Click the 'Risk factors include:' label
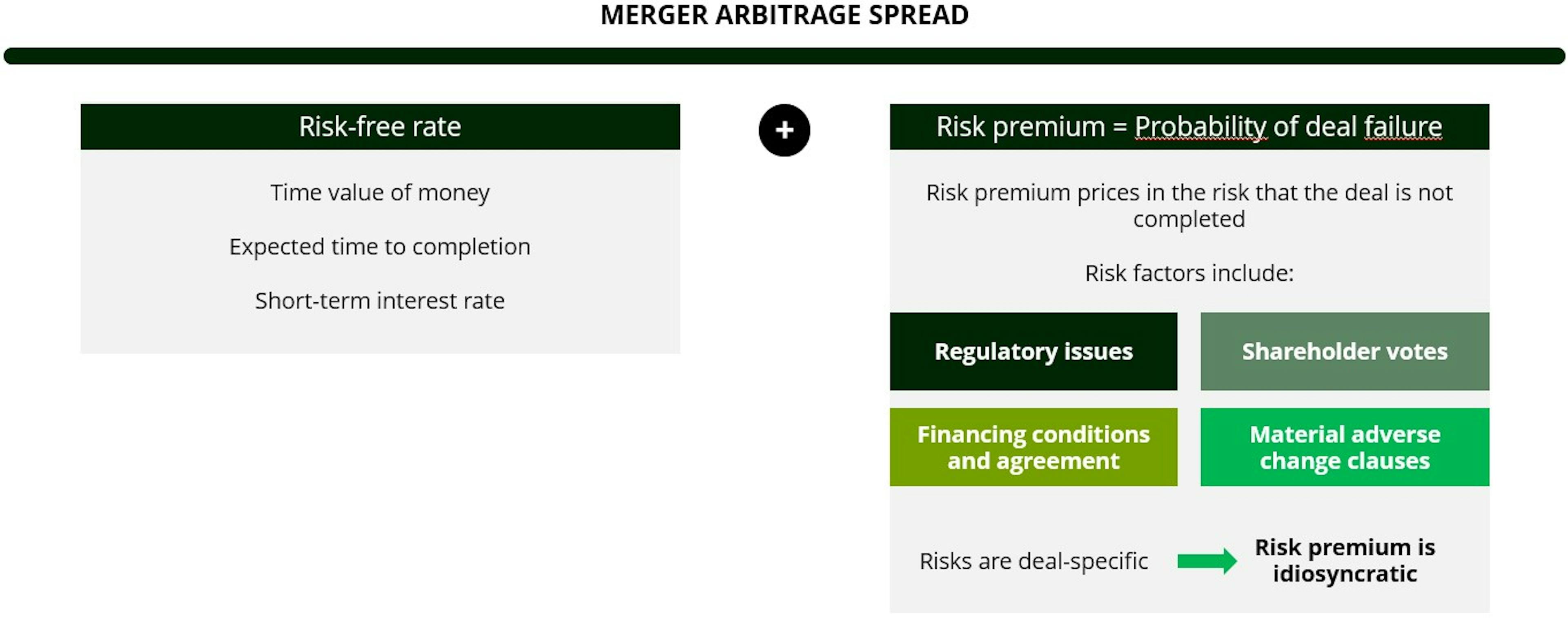 click(1189, 273)
